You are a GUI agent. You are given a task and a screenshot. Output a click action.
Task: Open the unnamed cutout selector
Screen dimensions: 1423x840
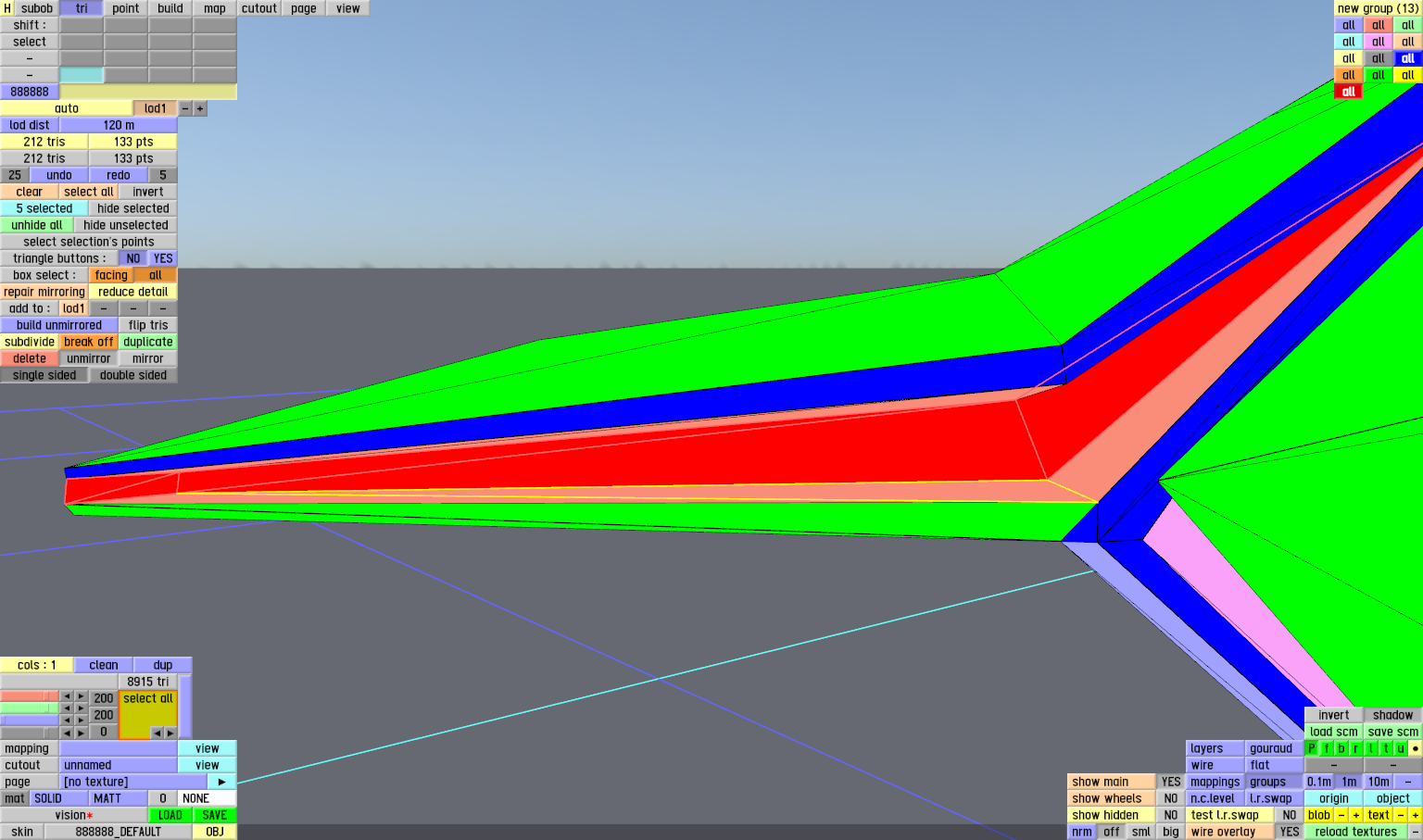pyautogui.click(x=119, y=765)
